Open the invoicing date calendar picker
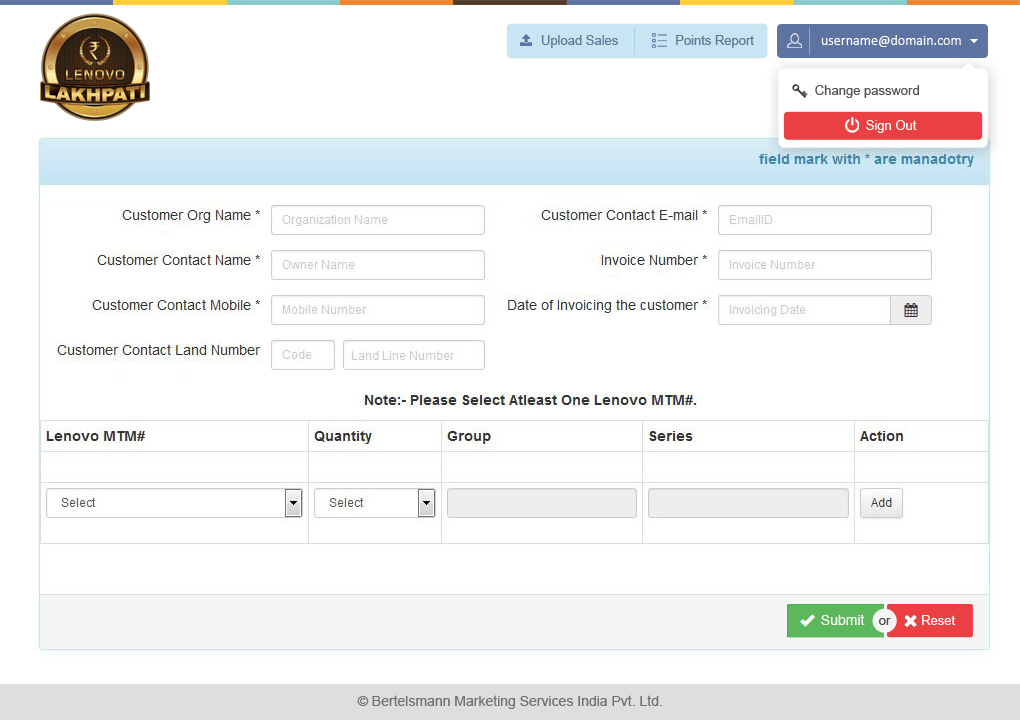The image size is (1020, 720). pos(910,310)
